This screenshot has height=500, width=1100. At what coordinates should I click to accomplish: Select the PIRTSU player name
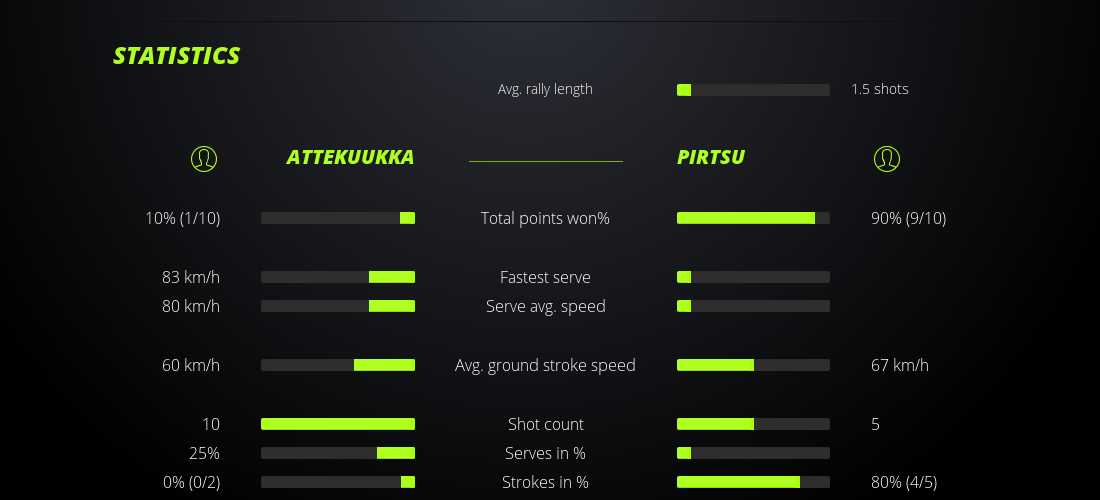coord(711,157)
